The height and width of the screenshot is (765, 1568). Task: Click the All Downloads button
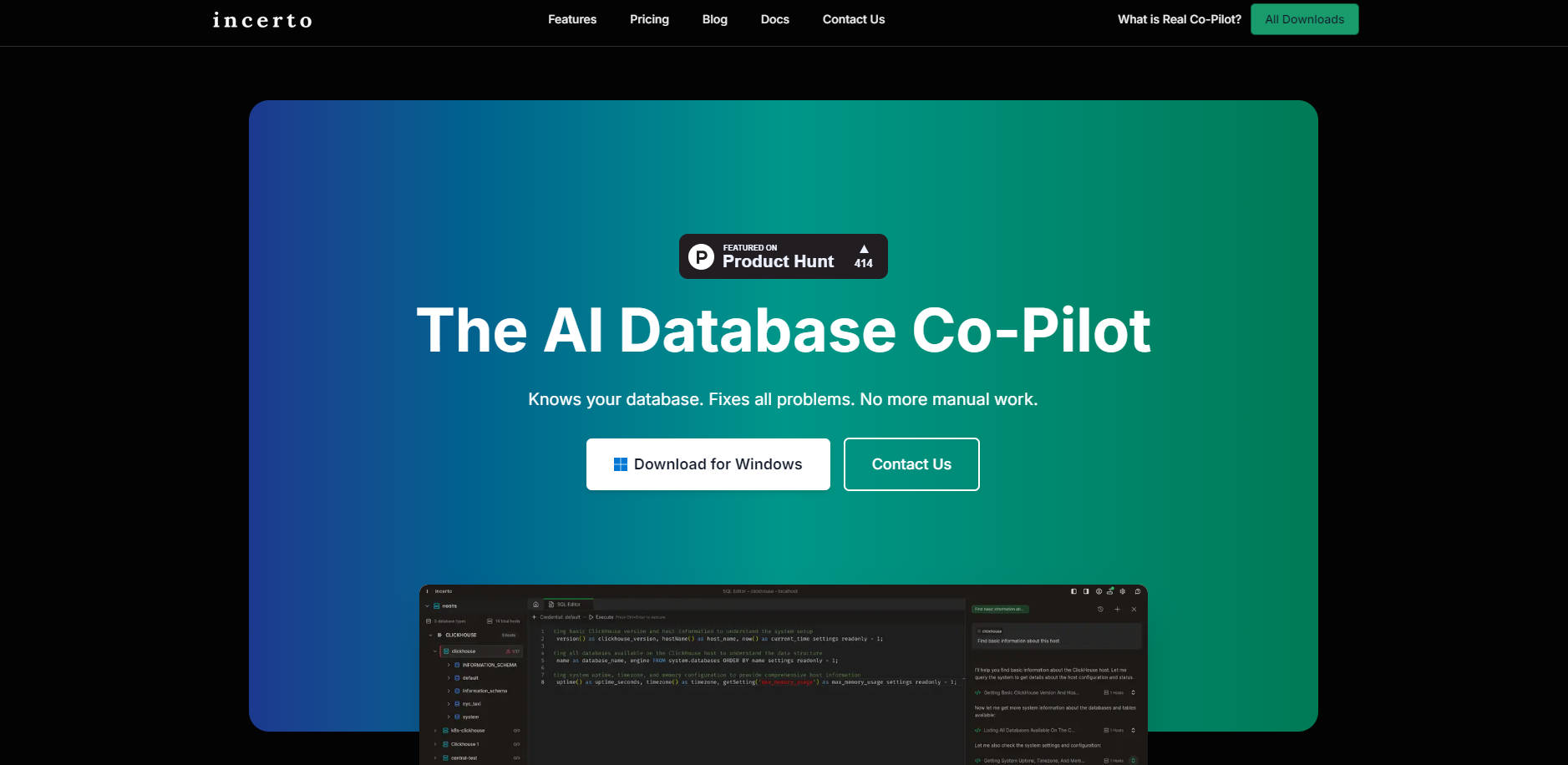pyautogui.click(x=1304, y=19)
